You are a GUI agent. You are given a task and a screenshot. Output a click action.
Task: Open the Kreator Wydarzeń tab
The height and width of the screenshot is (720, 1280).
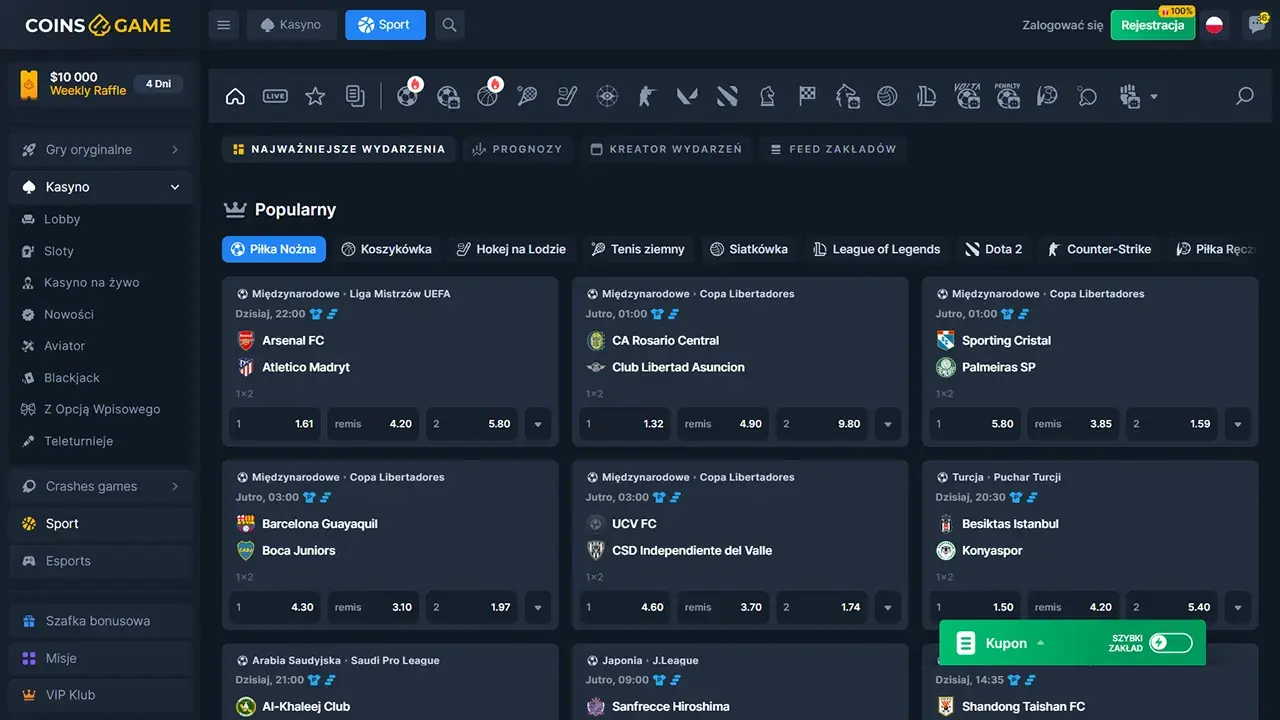coord(667,149)
